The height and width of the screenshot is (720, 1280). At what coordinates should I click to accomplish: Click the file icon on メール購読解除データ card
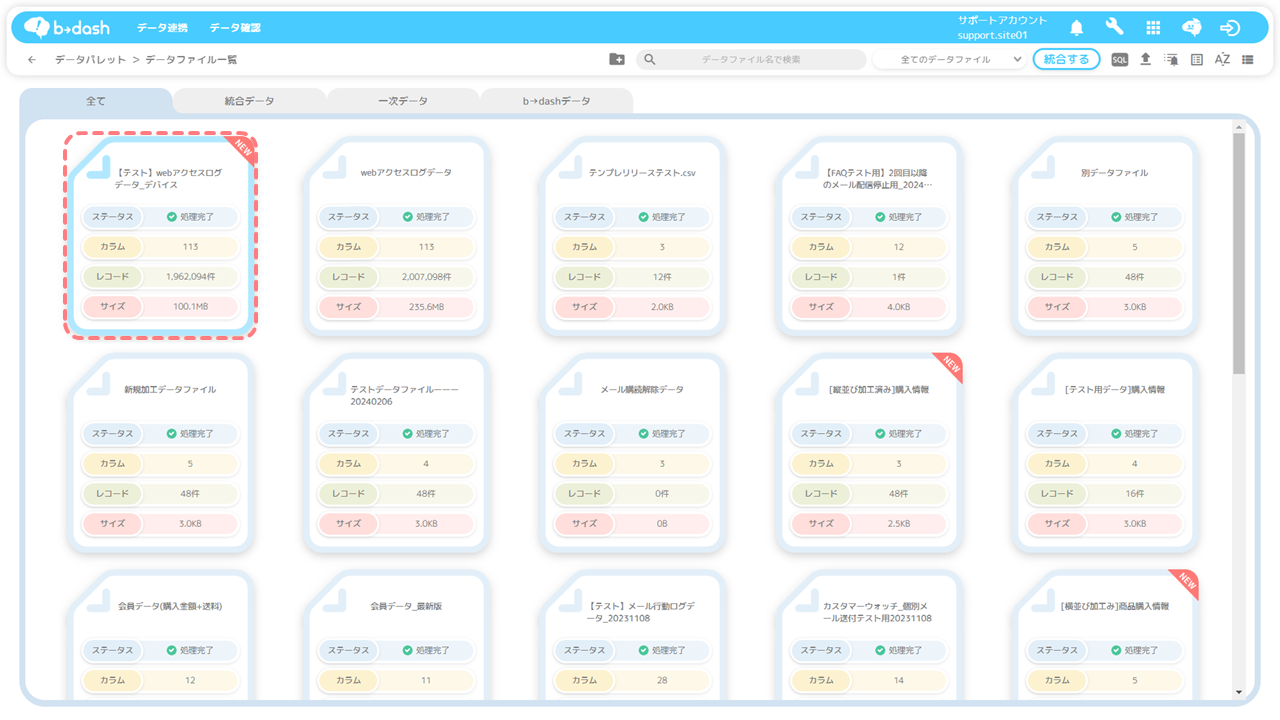pos(571,383)
